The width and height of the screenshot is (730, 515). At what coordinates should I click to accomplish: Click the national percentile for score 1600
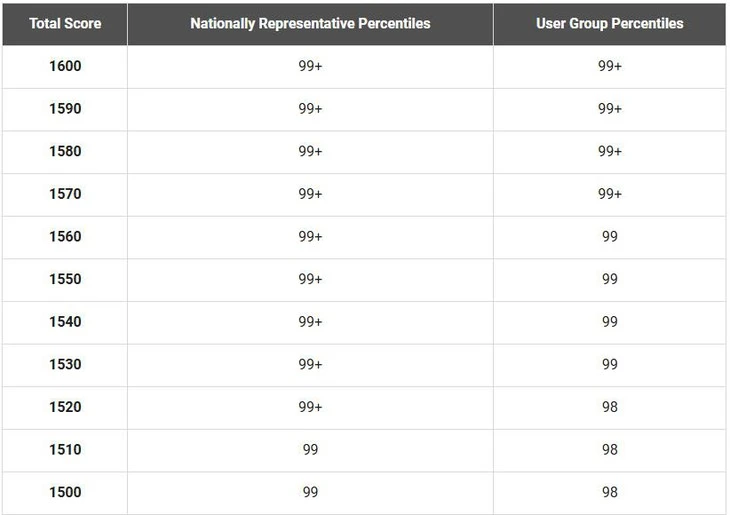tap(310, 66)
